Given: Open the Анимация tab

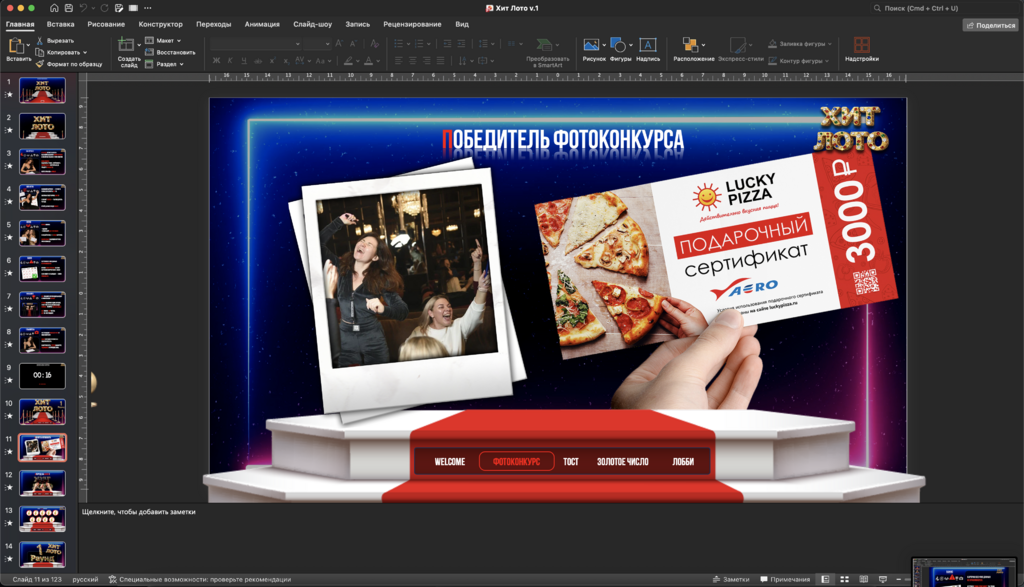Looking at the screenshot, I should (262, 24).
